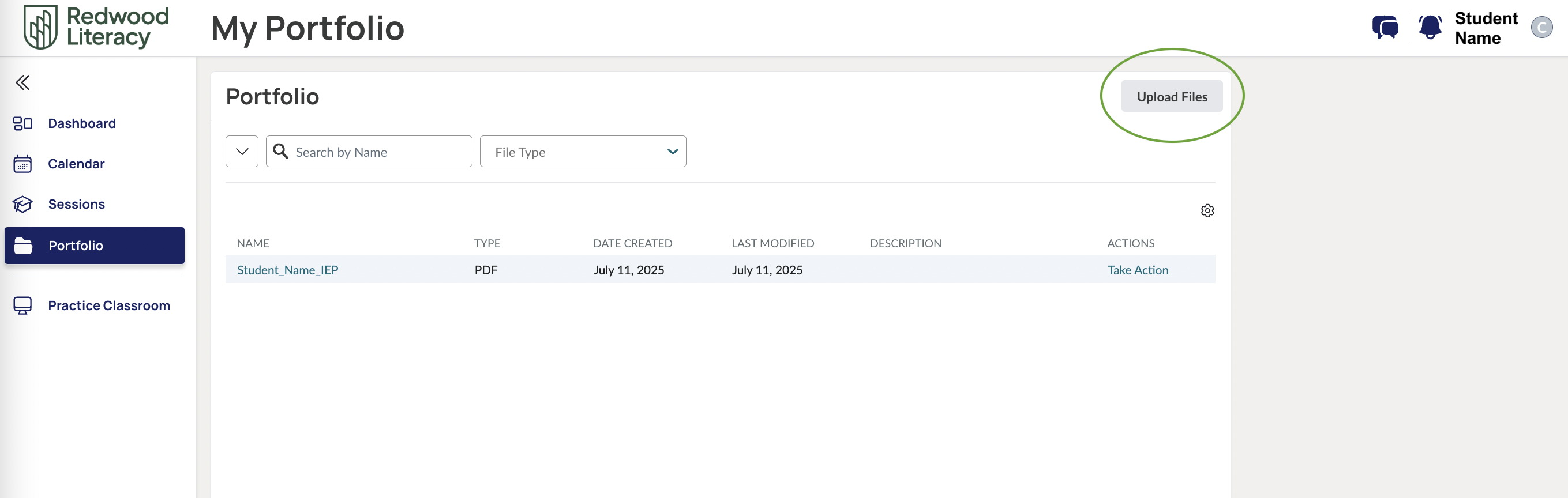Go to Calendar
This screenshot has width=1568, height=498.
coord(76,164)
